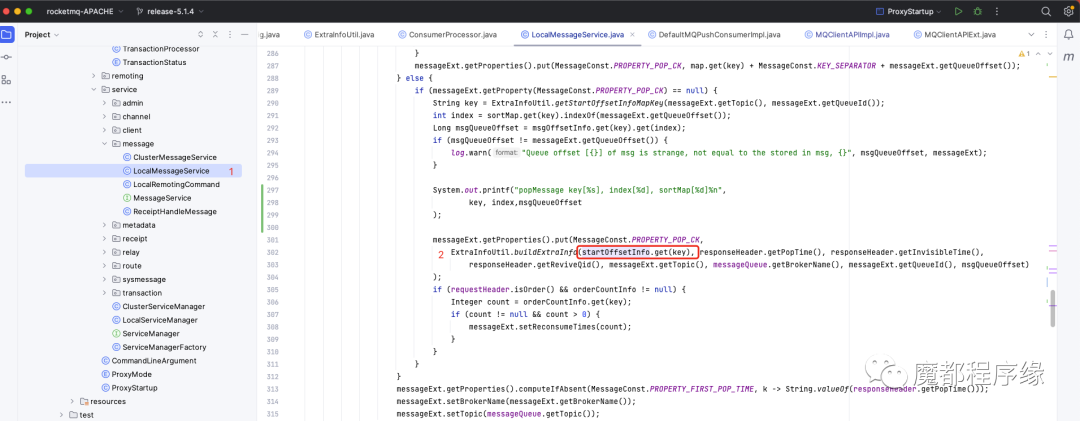Click interface icon beside MessageService
The image size is (1080, 421).
(x=127, y=198)
